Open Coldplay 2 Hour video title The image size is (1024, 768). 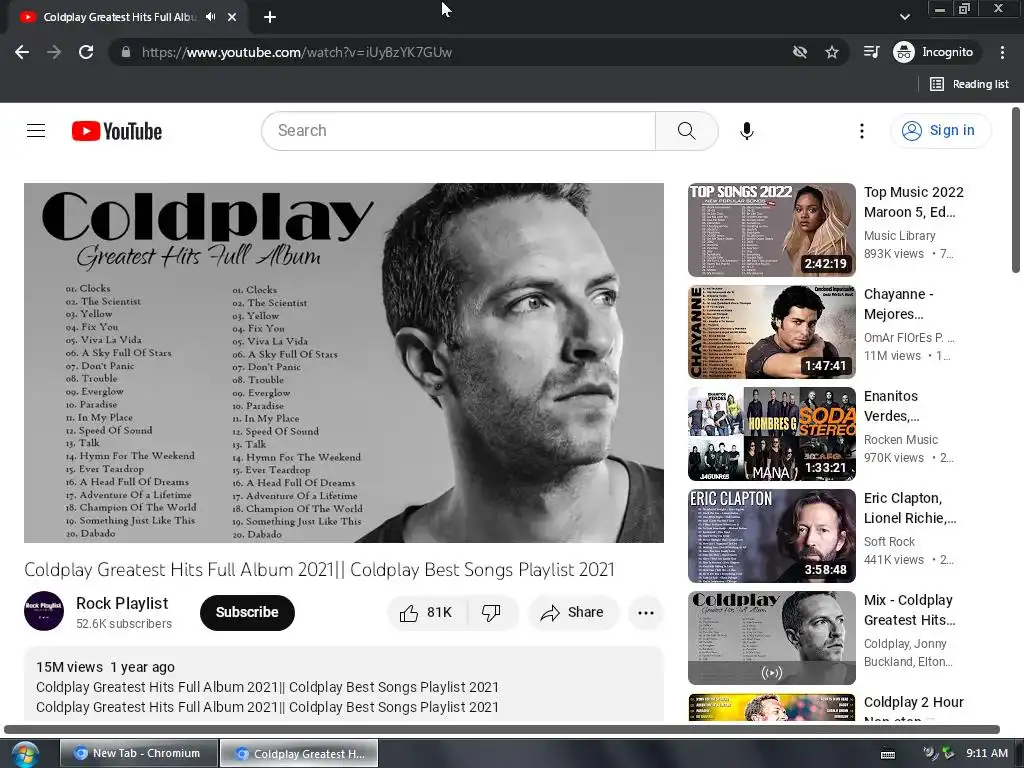click(913, 710)
